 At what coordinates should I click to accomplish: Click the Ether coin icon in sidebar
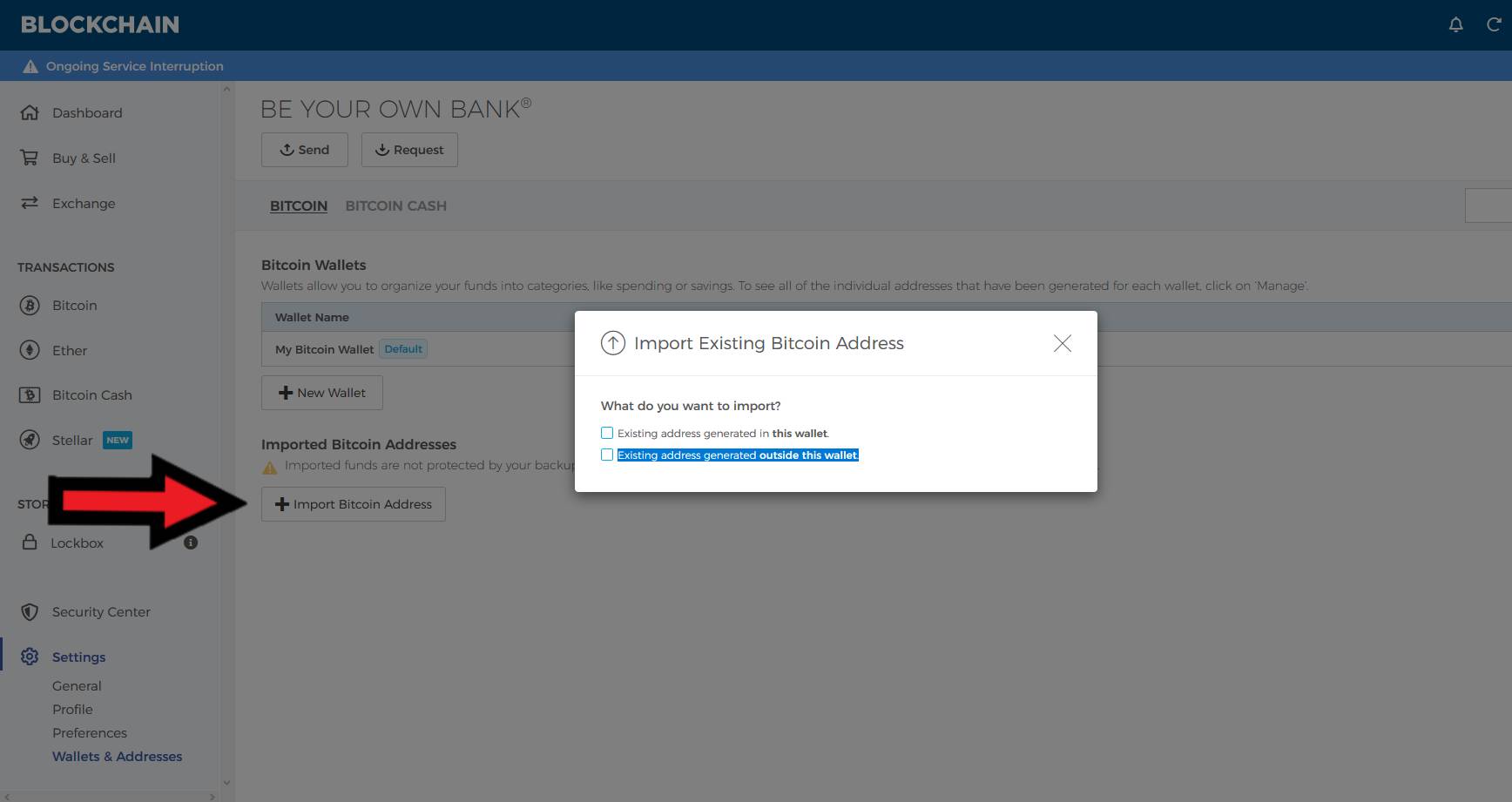[30, 350]
